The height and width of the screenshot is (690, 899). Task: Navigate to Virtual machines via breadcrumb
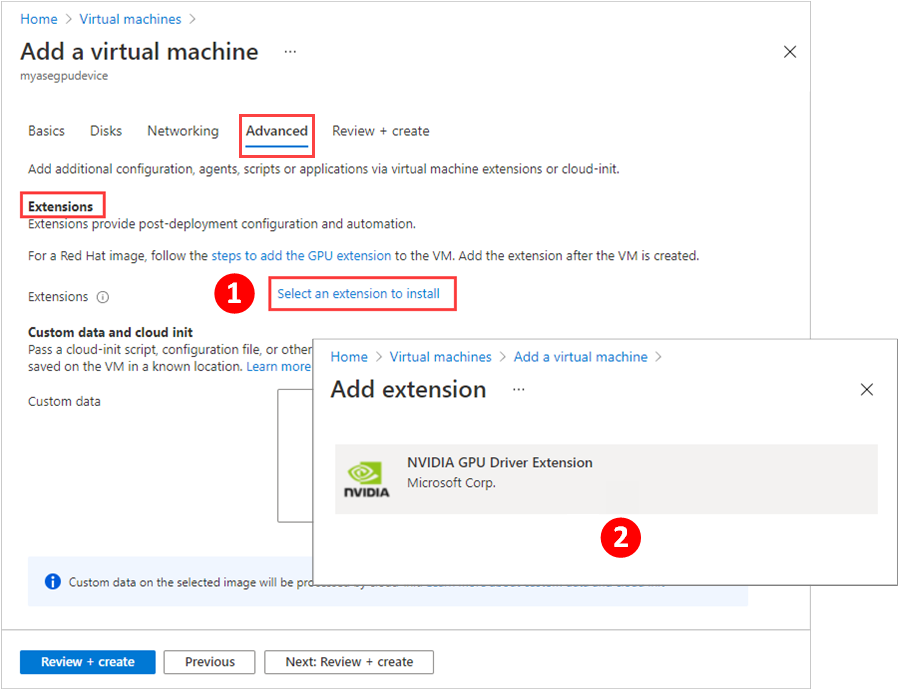coord(130,18)
